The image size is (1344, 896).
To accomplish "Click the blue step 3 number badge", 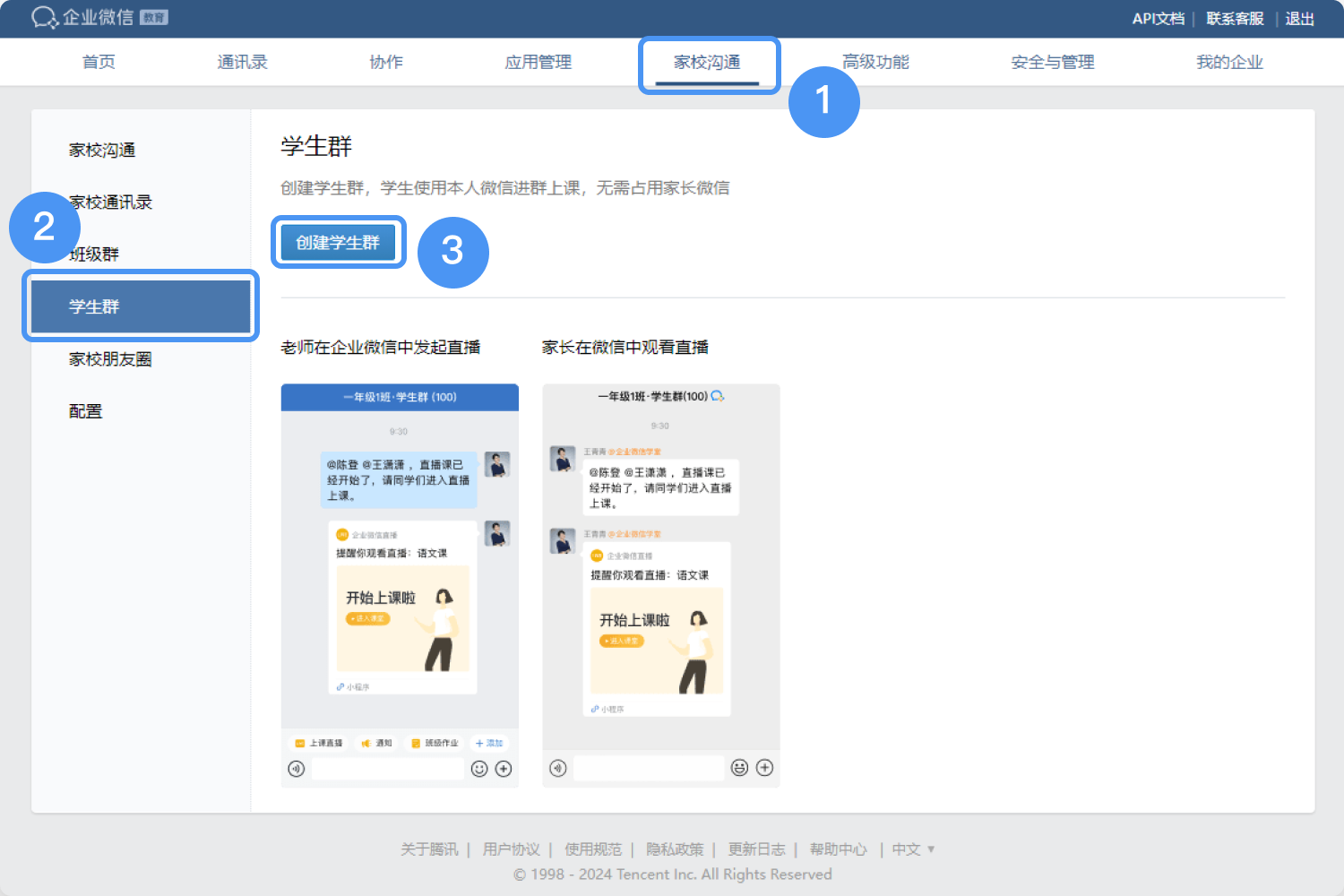I will (452, 252).
